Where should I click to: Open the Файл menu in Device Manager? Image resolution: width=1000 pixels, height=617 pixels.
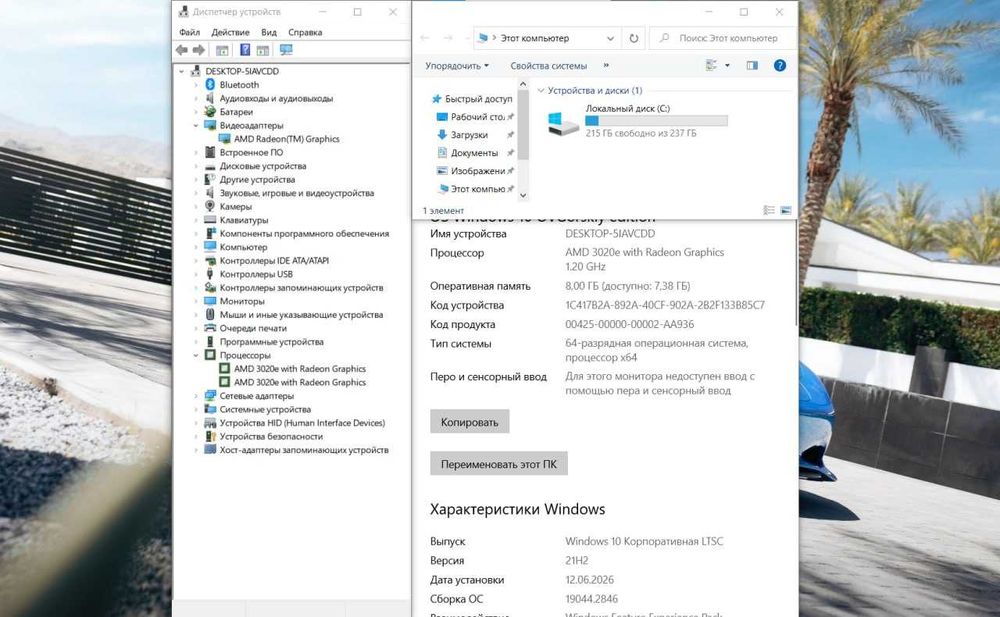click(189, 32)
